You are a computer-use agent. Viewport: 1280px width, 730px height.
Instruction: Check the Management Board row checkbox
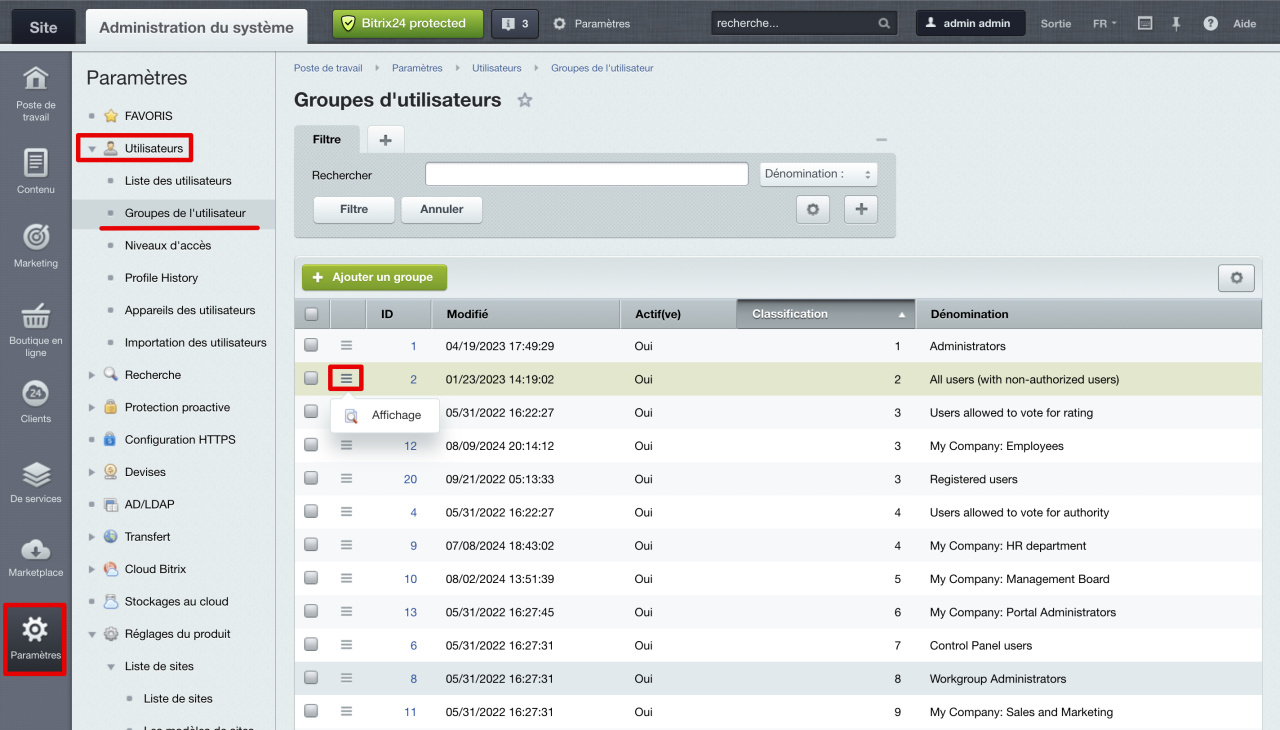pyautogui.click(x=311, y=578)
